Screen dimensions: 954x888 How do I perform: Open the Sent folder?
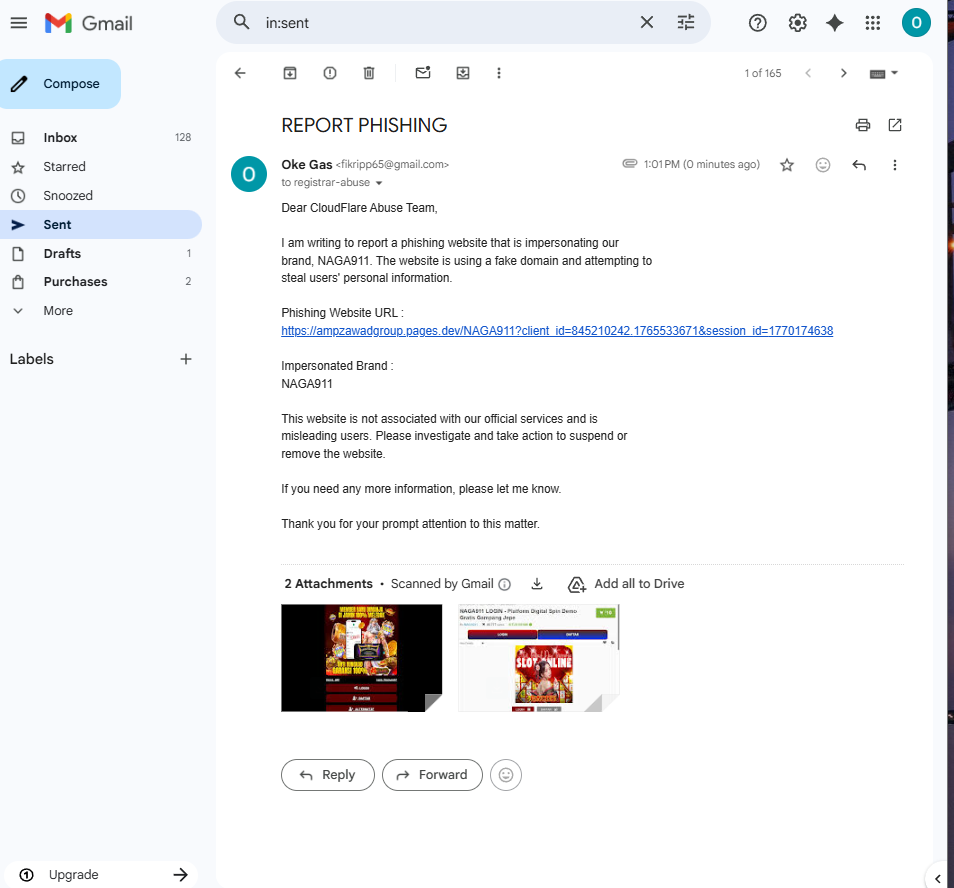click(100, 224)
